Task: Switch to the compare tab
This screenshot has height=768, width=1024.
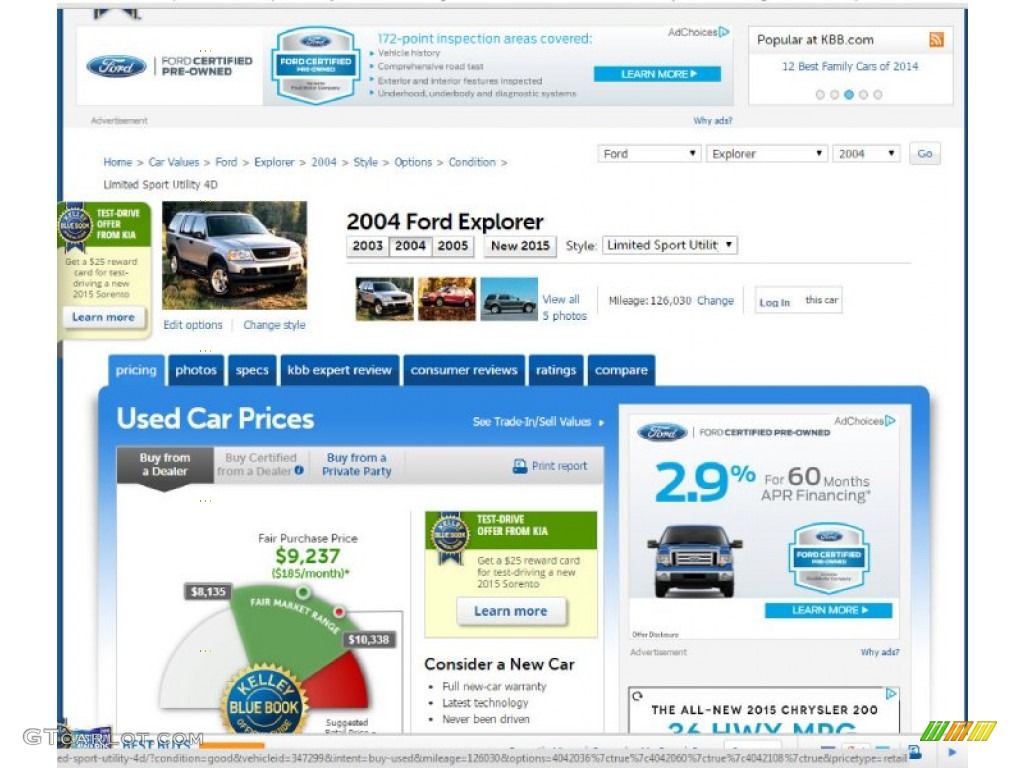Action: [x=621, y=370]
